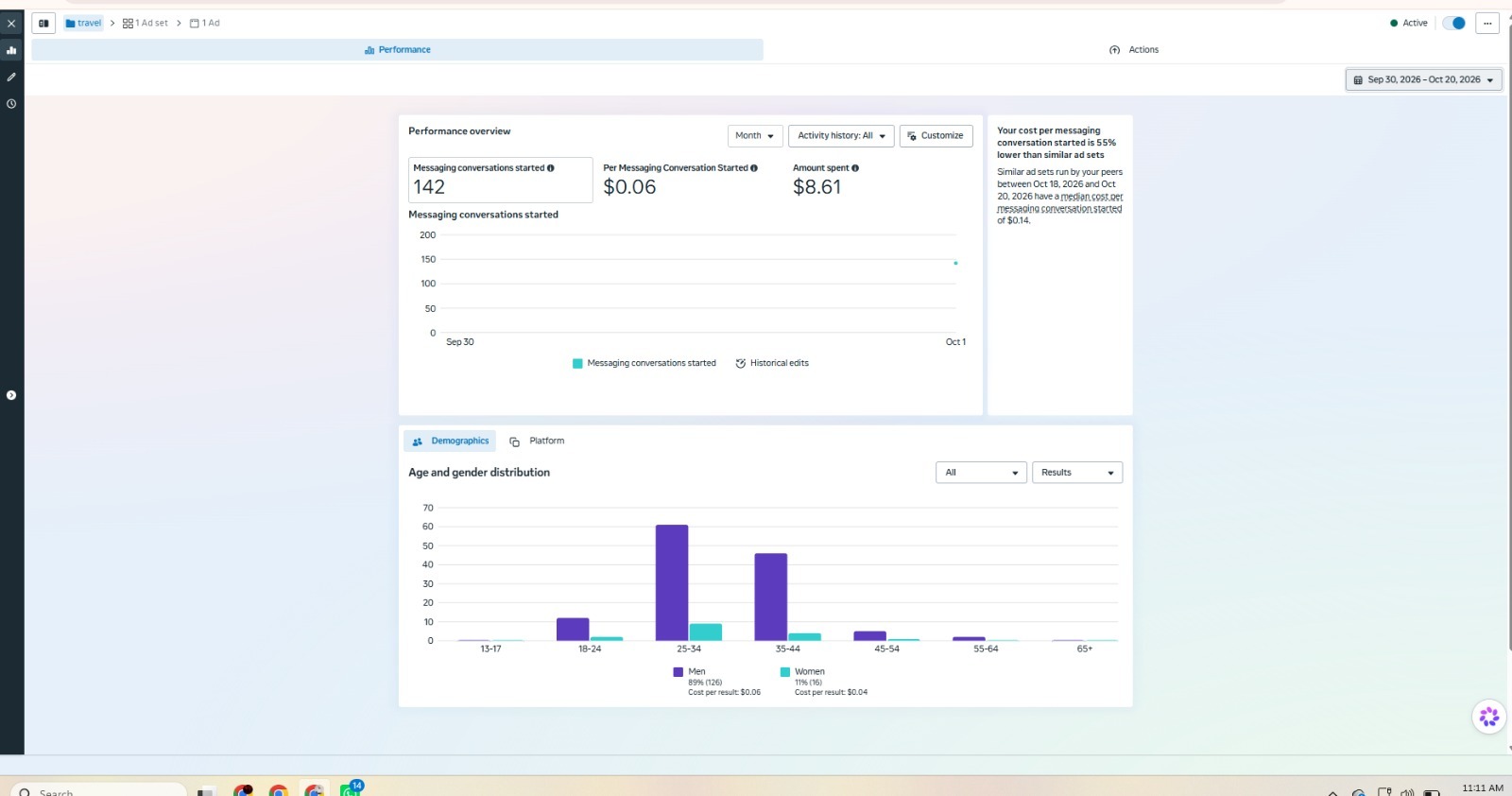Show info for Amount spent
The image size is (1512, 796).
(x=855, y=168)
